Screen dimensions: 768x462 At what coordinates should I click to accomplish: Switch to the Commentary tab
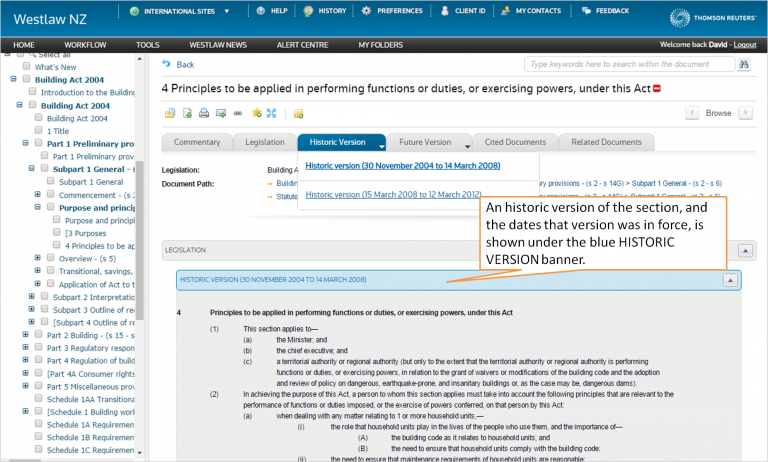click(197, 142)
